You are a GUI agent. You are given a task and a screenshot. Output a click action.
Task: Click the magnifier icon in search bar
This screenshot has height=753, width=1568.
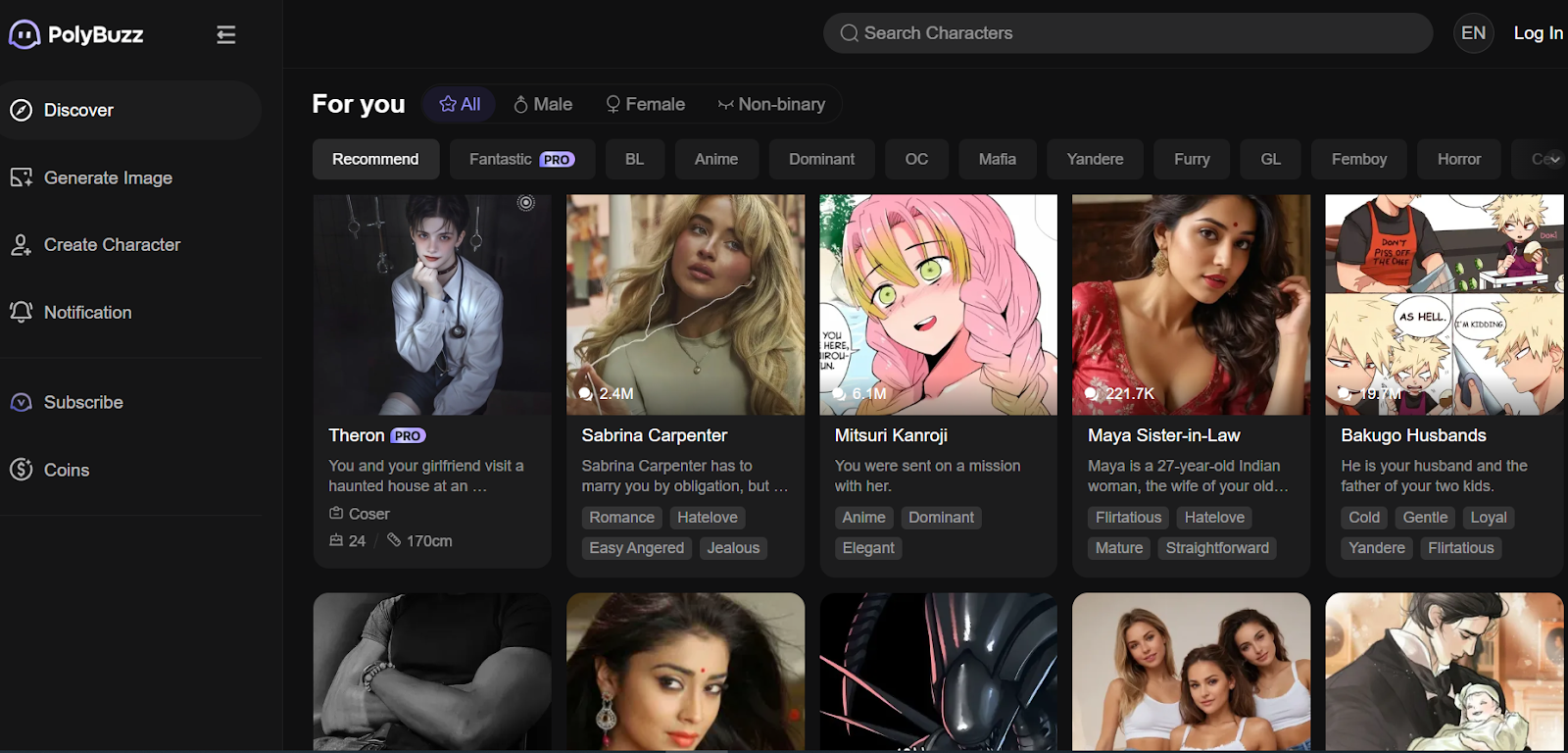click(849, 33)
